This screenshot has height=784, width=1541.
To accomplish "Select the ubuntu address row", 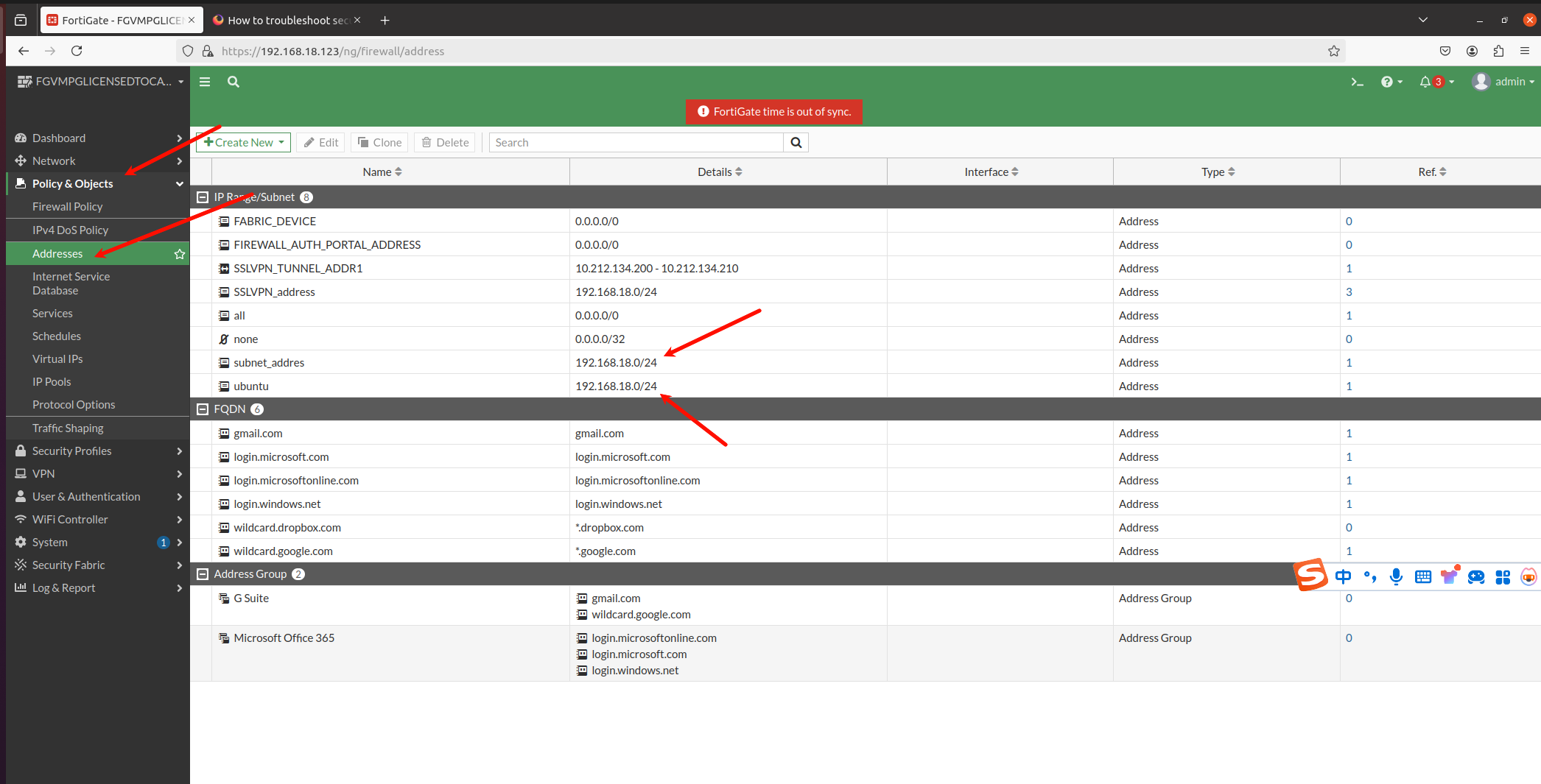I will tap(866, 386).
